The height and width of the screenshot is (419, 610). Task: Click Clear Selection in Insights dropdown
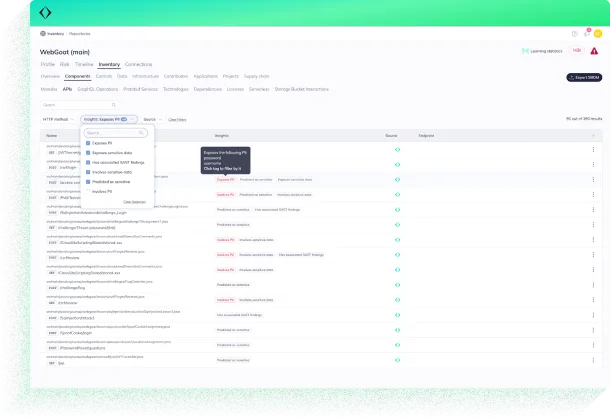134,202
